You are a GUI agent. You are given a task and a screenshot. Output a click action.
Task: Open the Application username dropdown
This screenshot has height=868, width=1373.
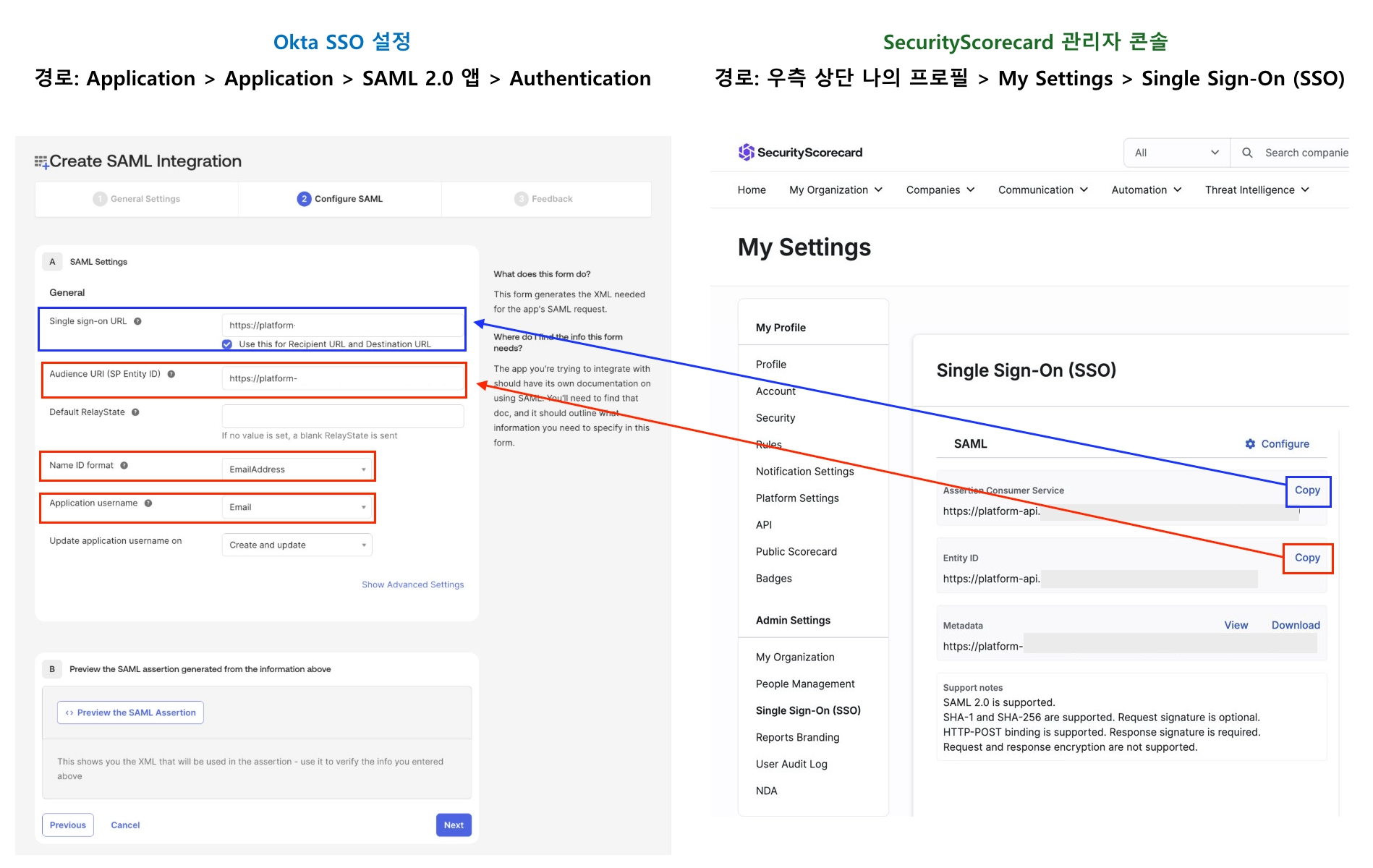click(x=297, y=507)
